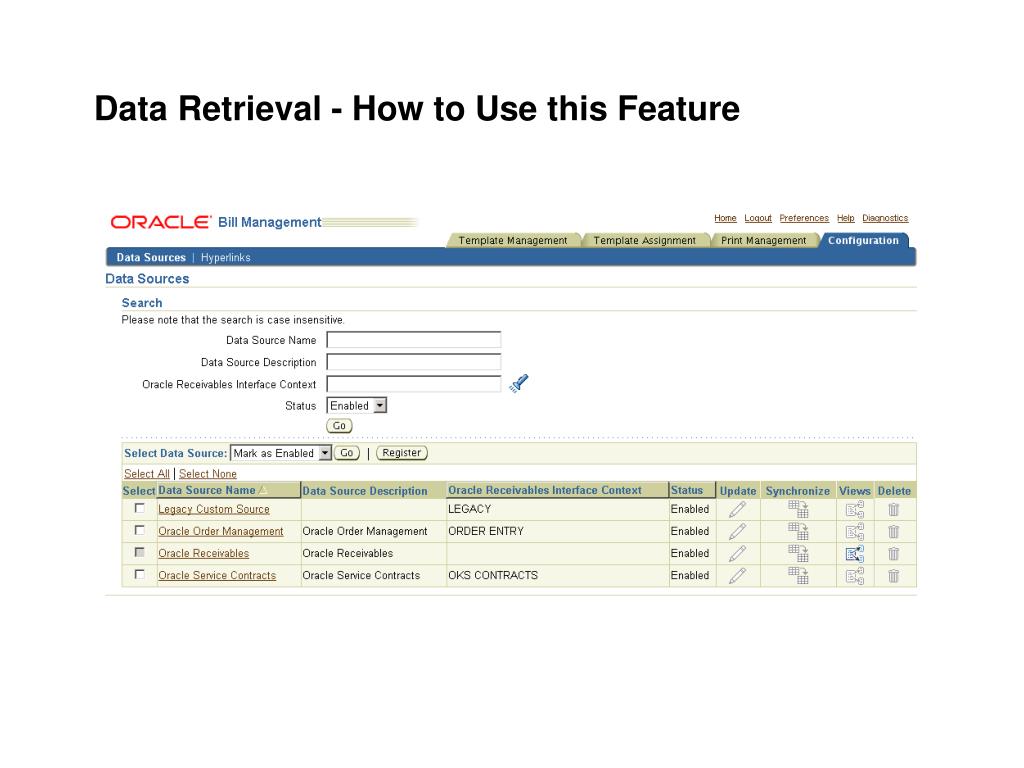The image size is (1024, 768).
Task: Check the Oracle Receivables checkbox
Action: pos(139,552)
